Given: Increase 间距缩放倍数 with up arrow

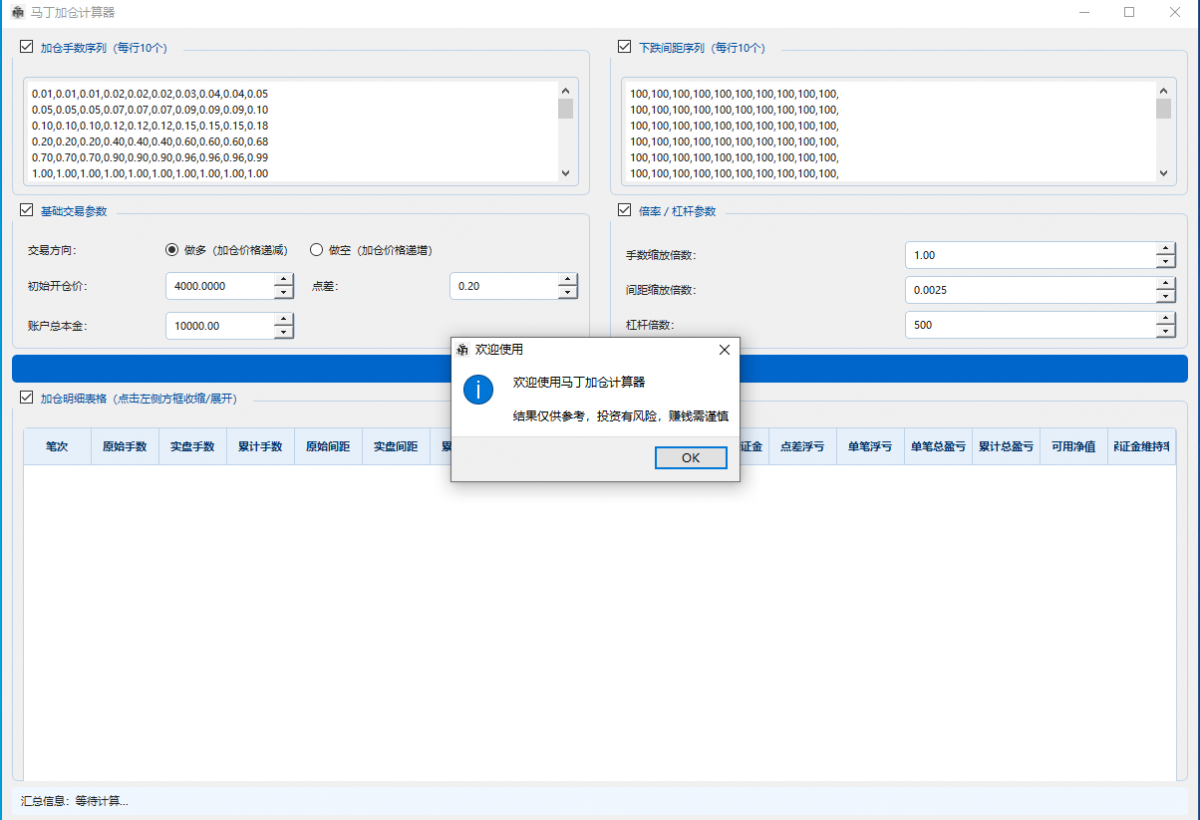Looking at the screenshot, I should [x=1165, y=283].
